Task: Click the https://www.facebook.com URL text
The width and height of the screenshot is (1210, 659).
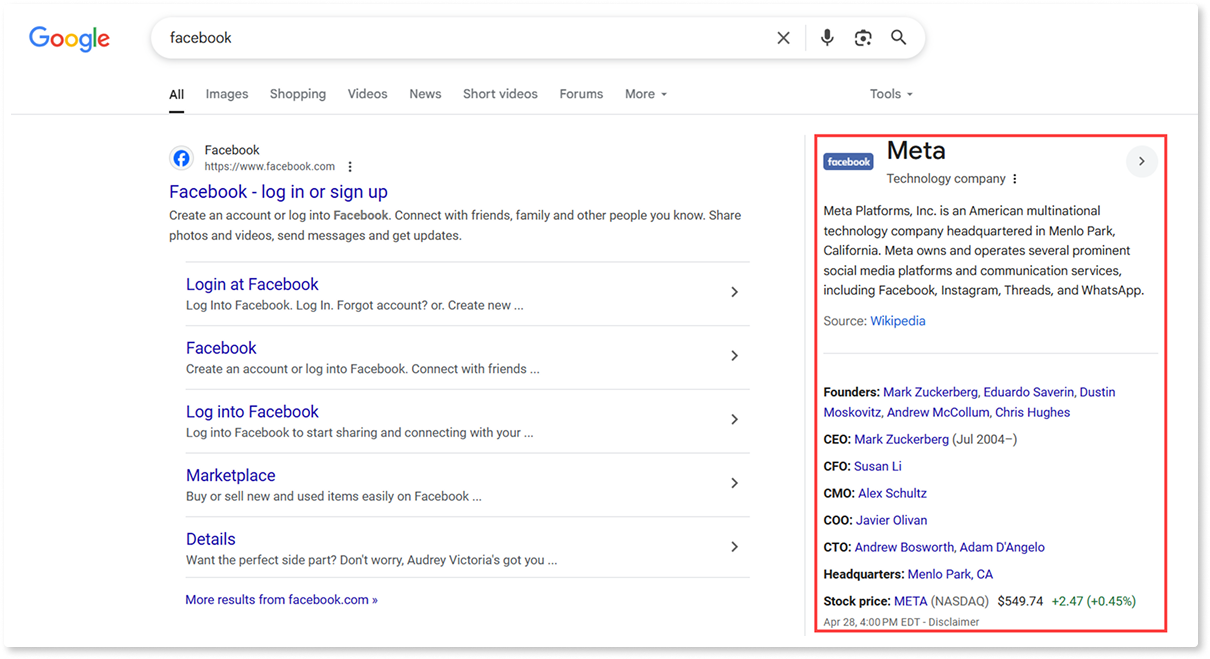Action: (270, 167)
